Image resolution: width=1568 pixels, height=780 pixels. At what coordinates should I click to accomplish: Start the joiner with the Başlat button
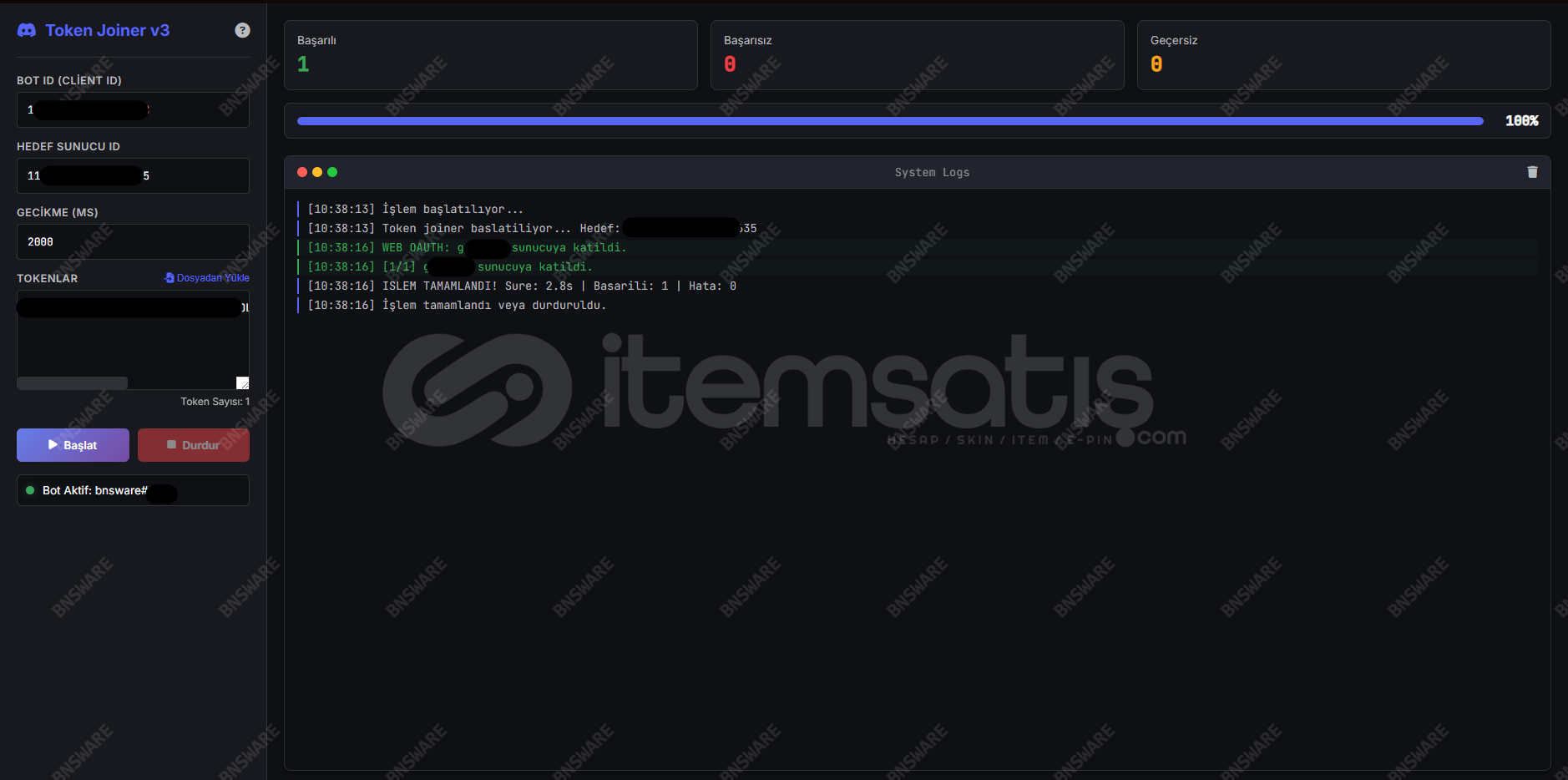pos(73,445)
